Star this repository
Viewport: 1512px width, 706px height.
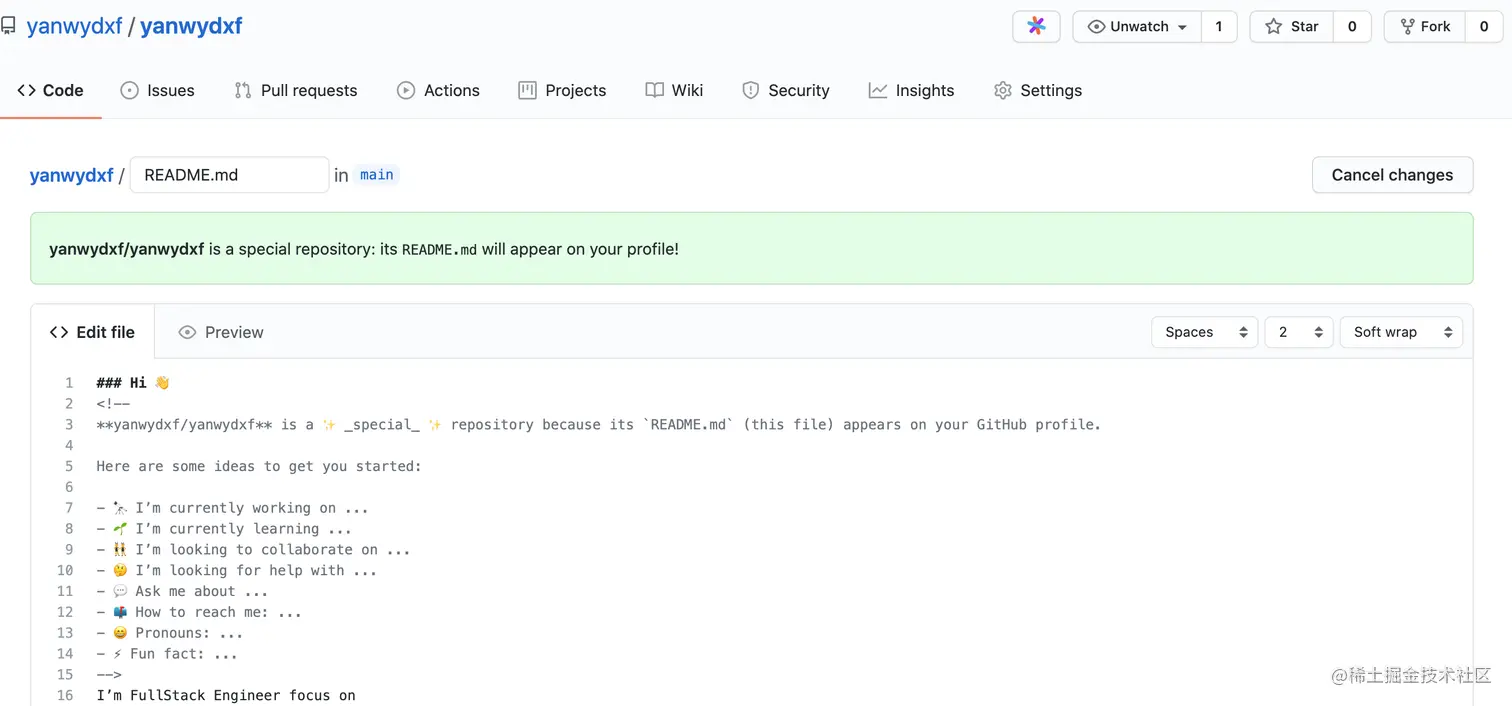1291,27
